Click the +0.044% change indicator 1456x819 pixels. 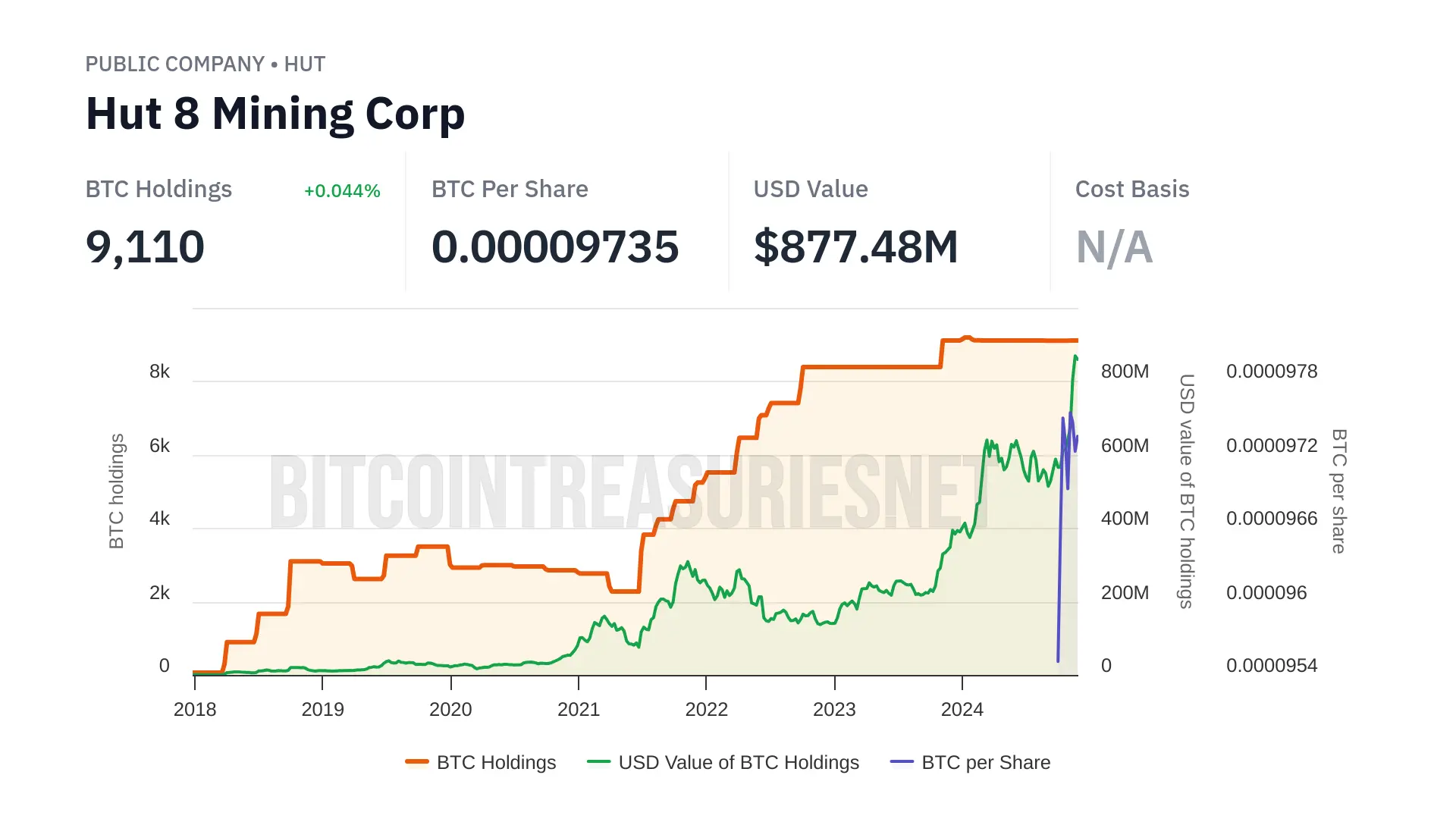point(342,191)
